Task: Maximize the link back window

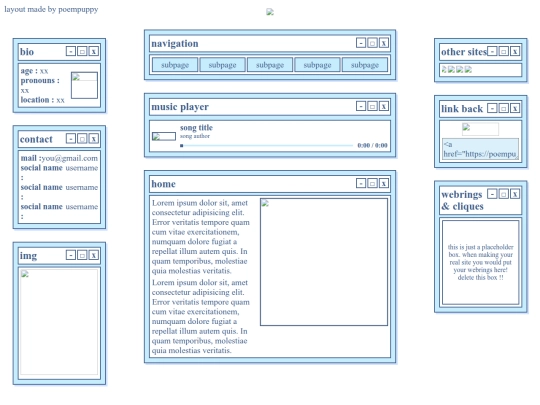Action: 503,108
